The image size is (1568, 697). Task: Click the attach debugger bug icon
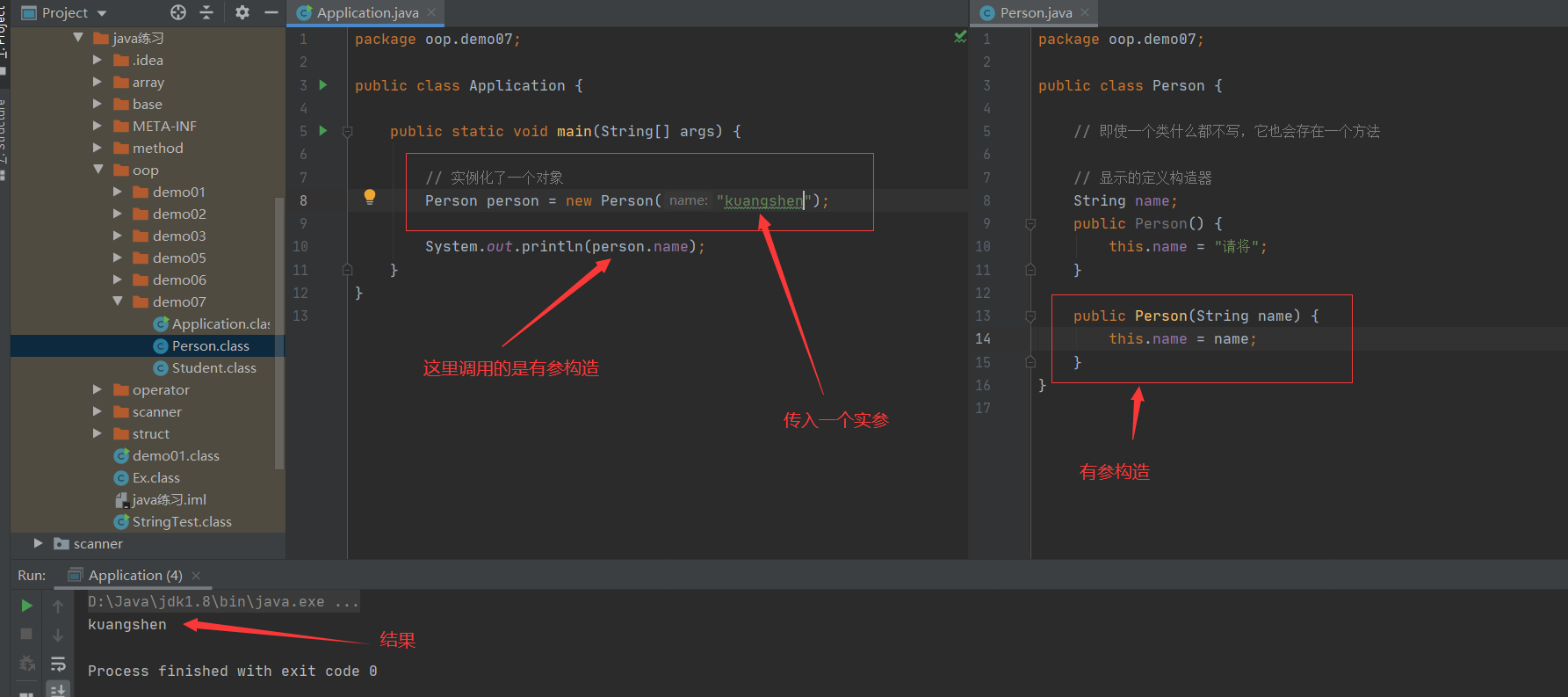point(27,664)
